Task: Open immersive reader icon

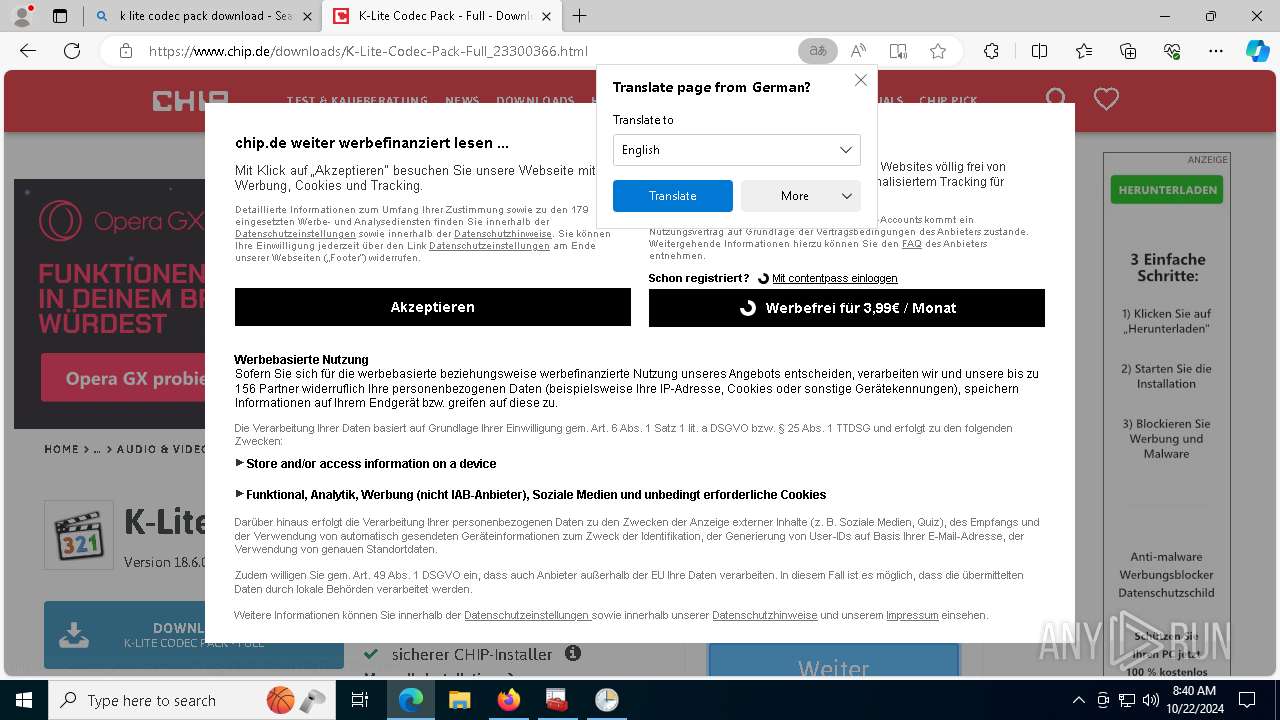Action: coord(898,51)
